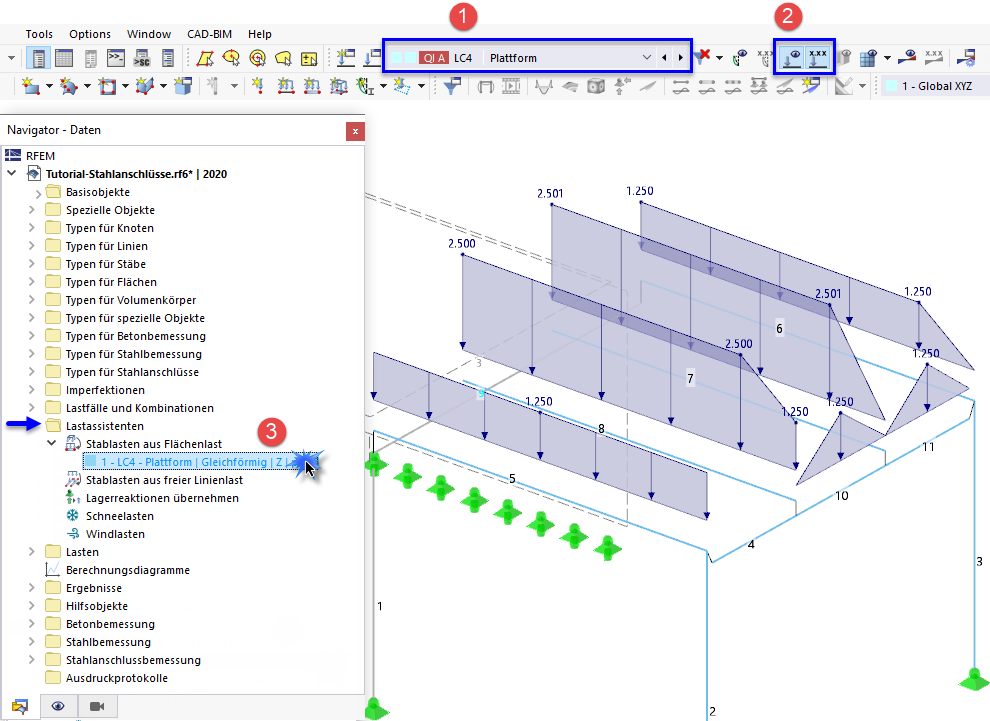990x721 pixels.
Task: Open the 1 - Global XYZ coordinate dropdown
Action: 936,86
